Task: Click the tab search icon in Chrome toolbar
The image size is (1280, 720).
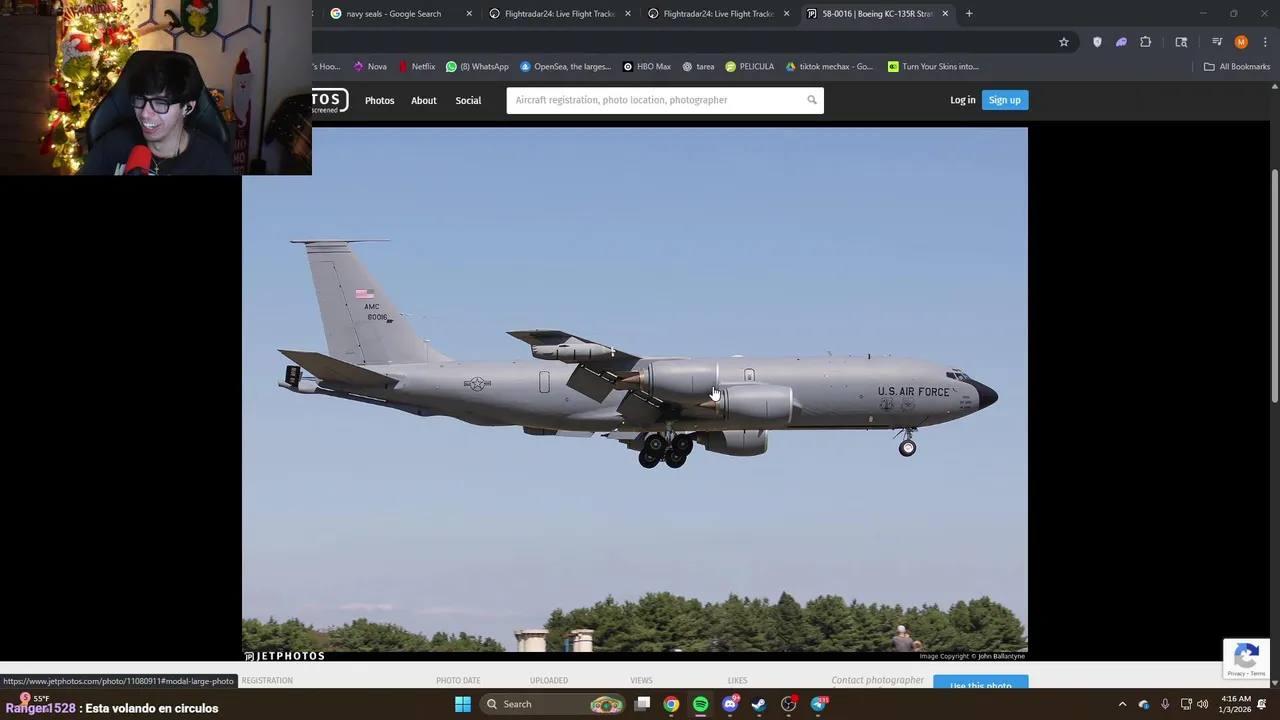Action: click(1181, 42)
